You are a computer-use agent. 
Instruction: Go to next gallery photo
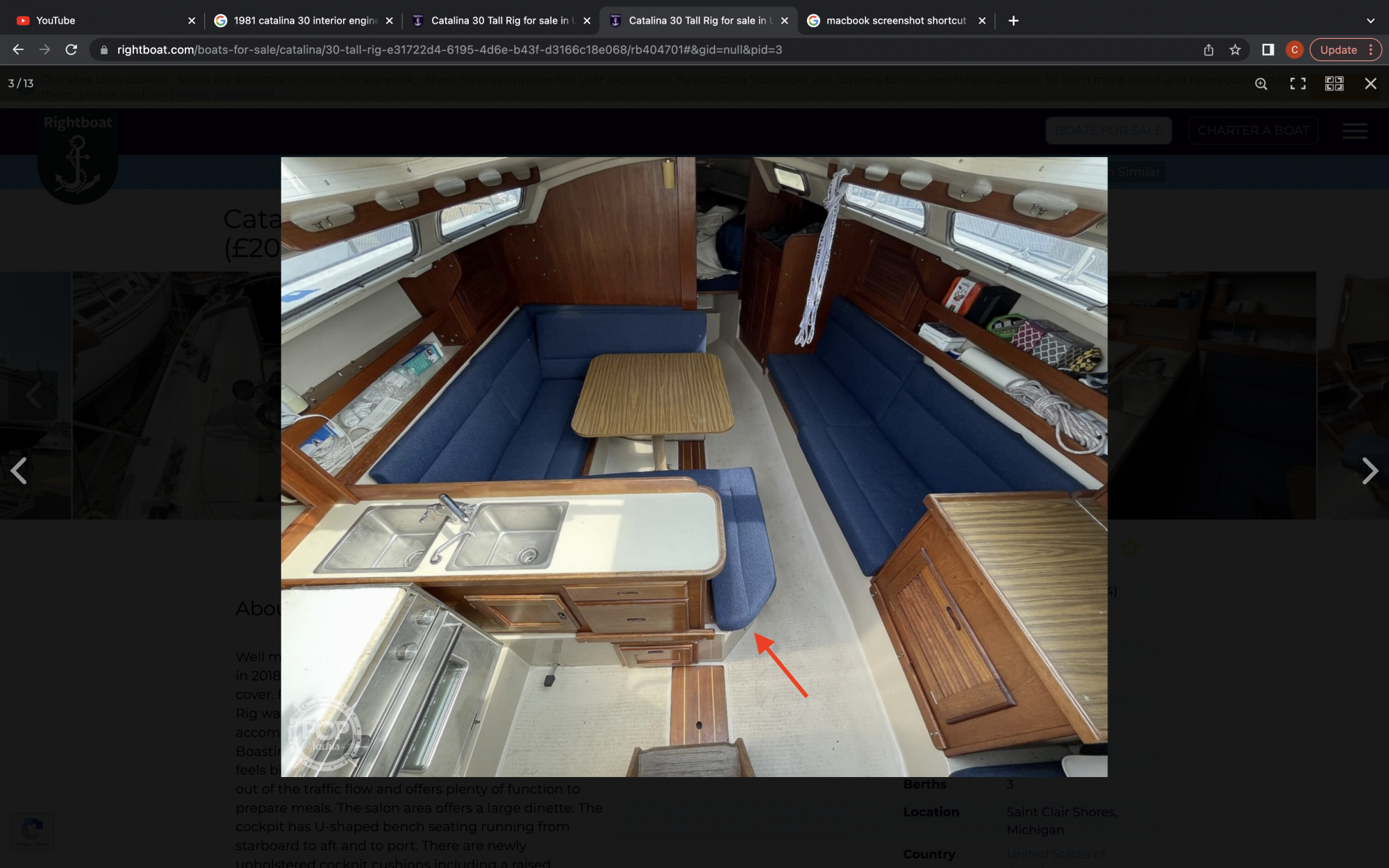(x=1369, y=471)
